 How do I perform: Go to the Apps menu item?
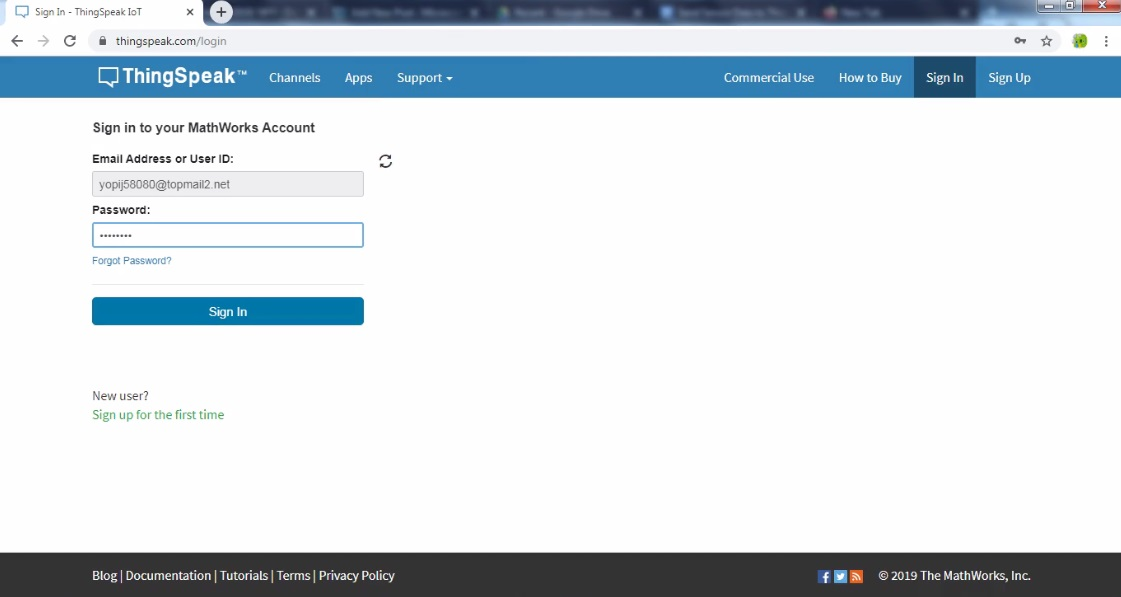click(x=358, y=78)
